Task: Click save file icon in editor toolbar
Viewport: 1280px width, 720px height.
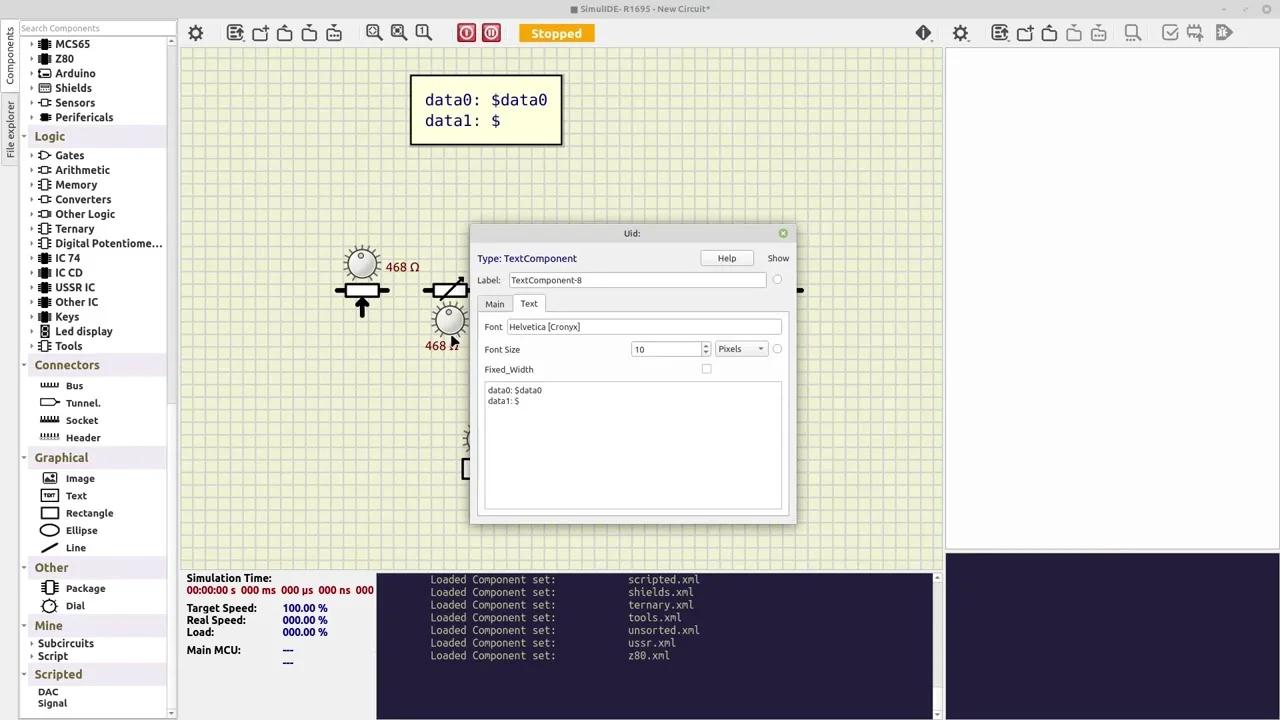Action: (x=1074, y=33)
